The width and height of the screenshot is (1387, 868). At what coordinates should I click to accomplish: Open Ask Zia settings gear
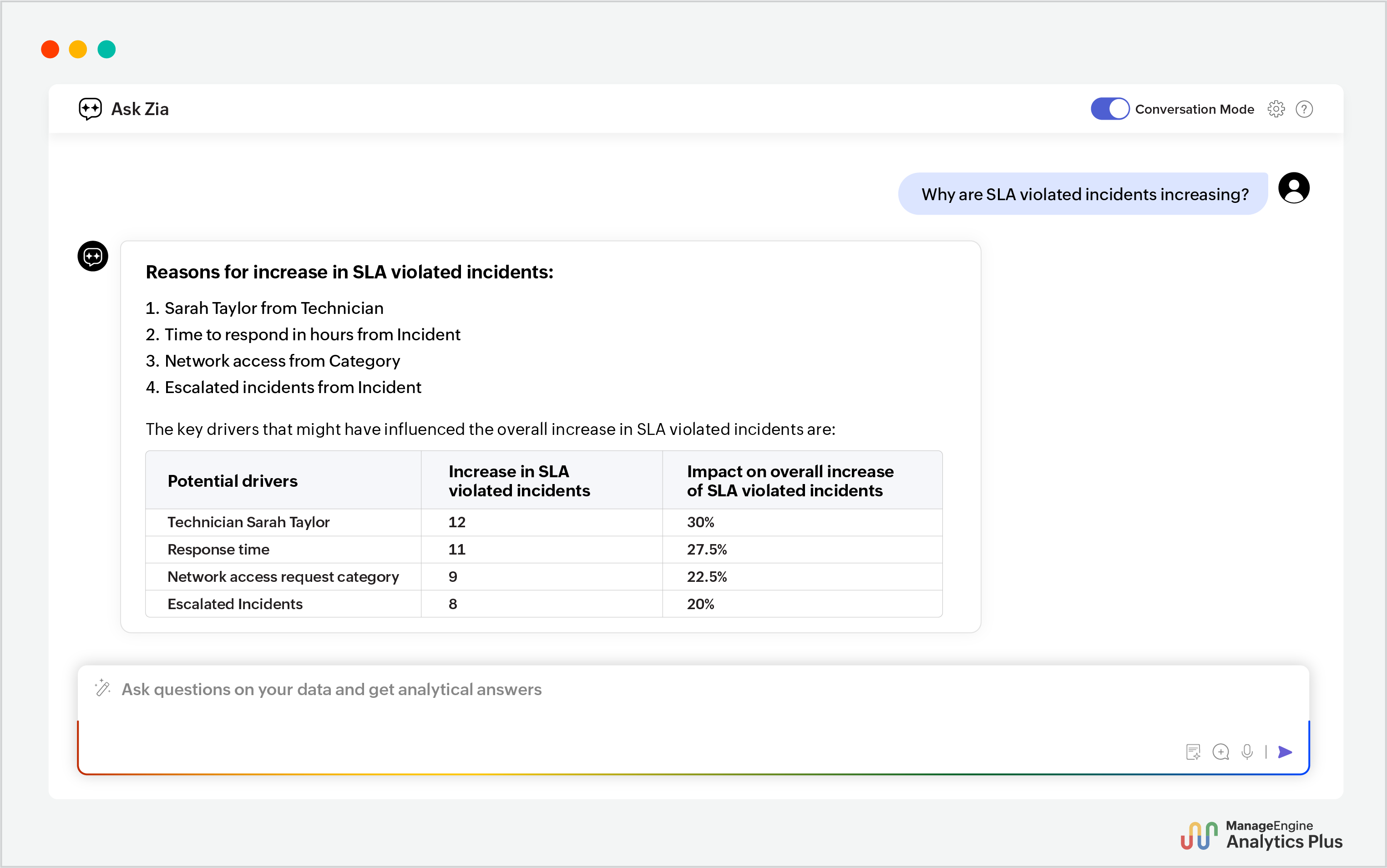[1277, 109]
